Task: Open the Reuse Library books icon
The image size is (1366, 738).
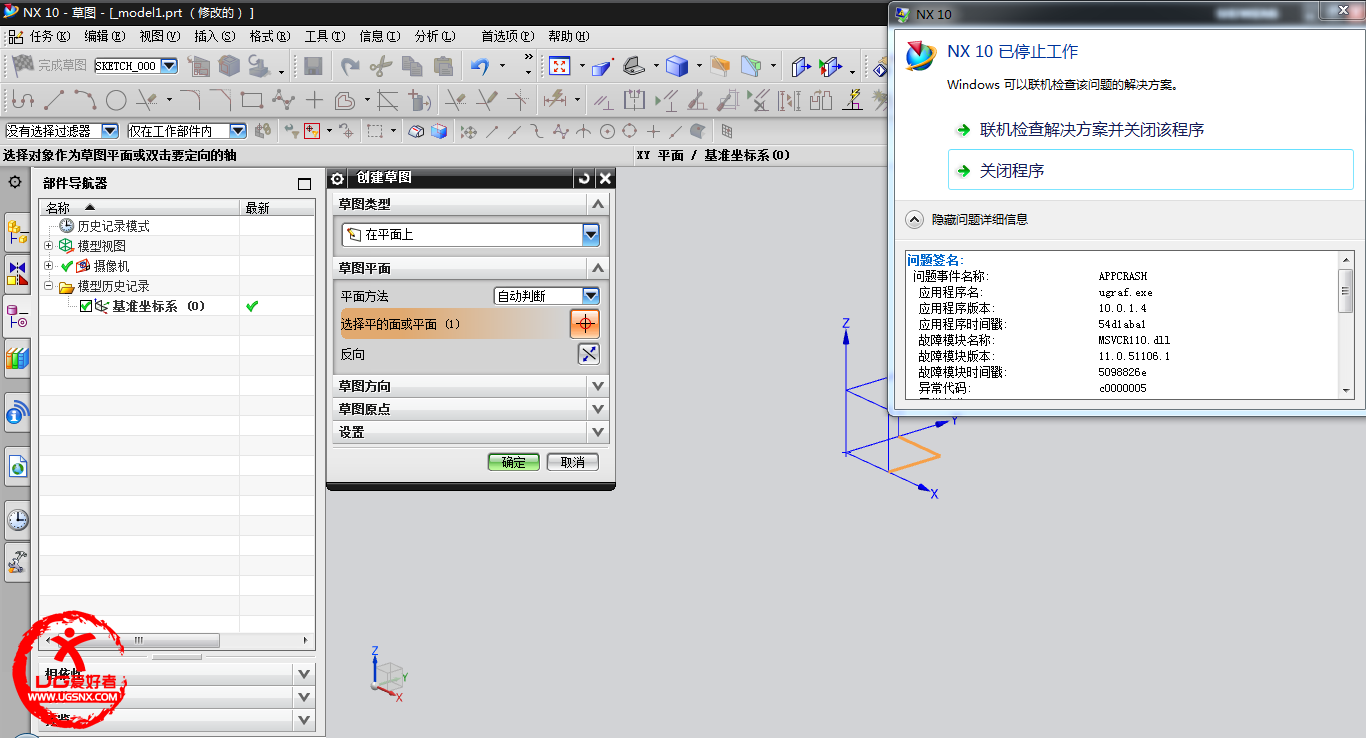Action: [17, 358]
